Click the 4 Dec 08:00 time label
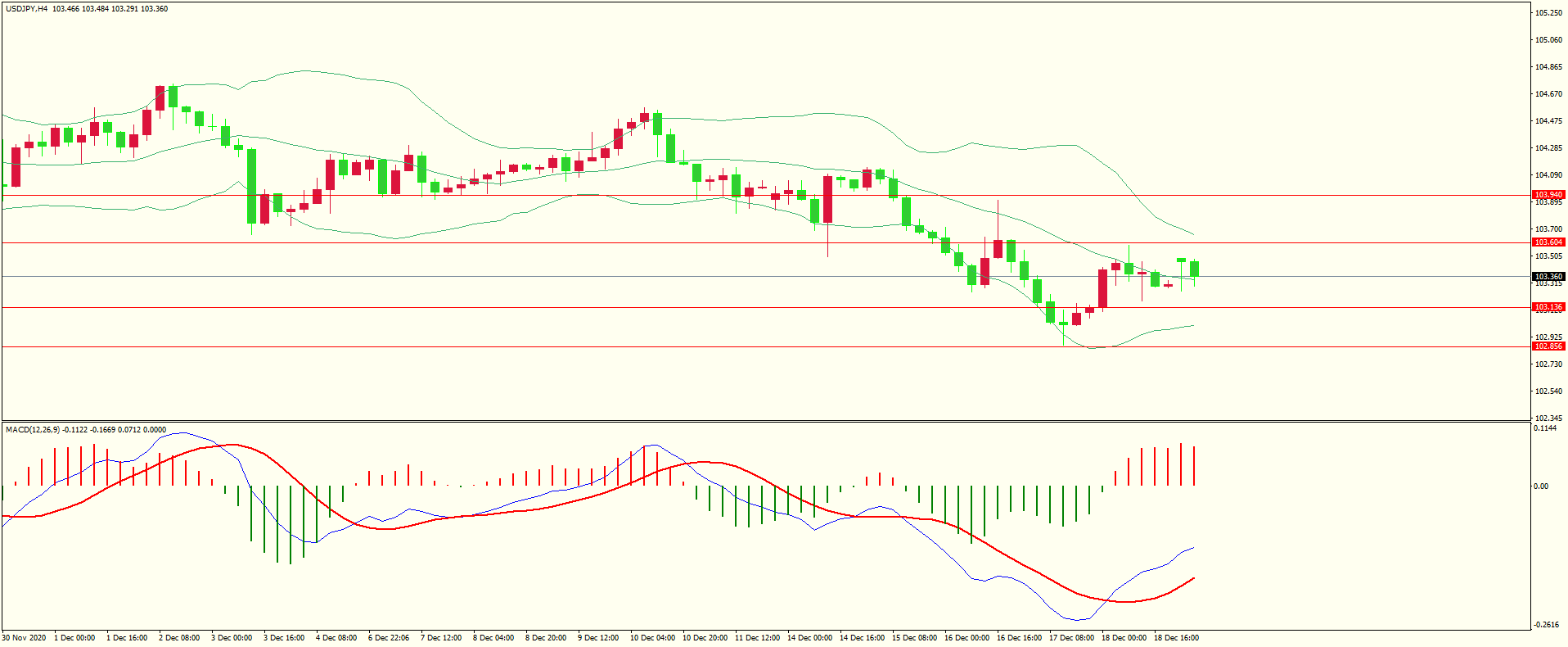The image size is (1568, 647). pos(336,638)
